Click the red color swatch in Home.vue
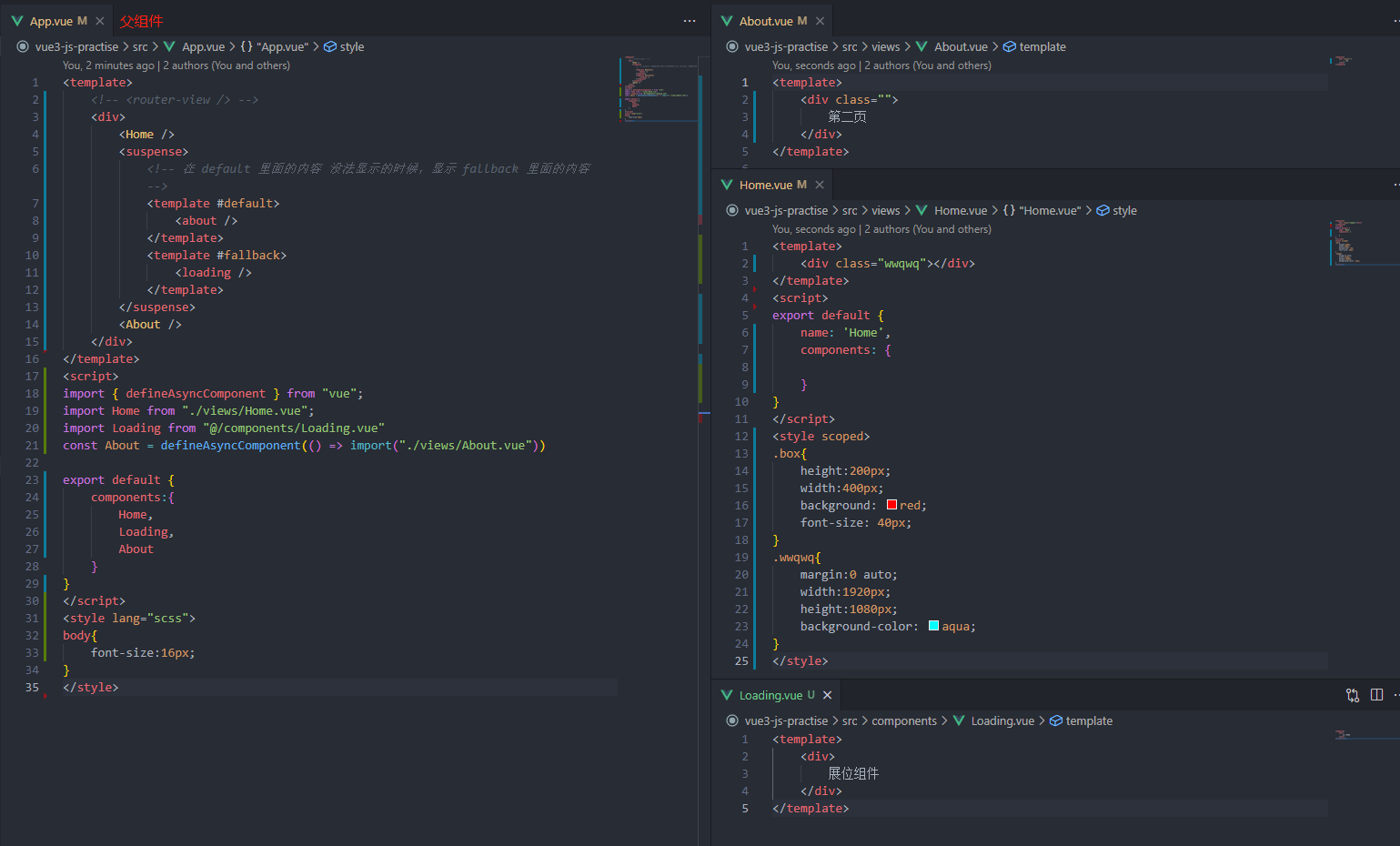The width and height of the screenshot is (1400, 846). click(891, 505)
